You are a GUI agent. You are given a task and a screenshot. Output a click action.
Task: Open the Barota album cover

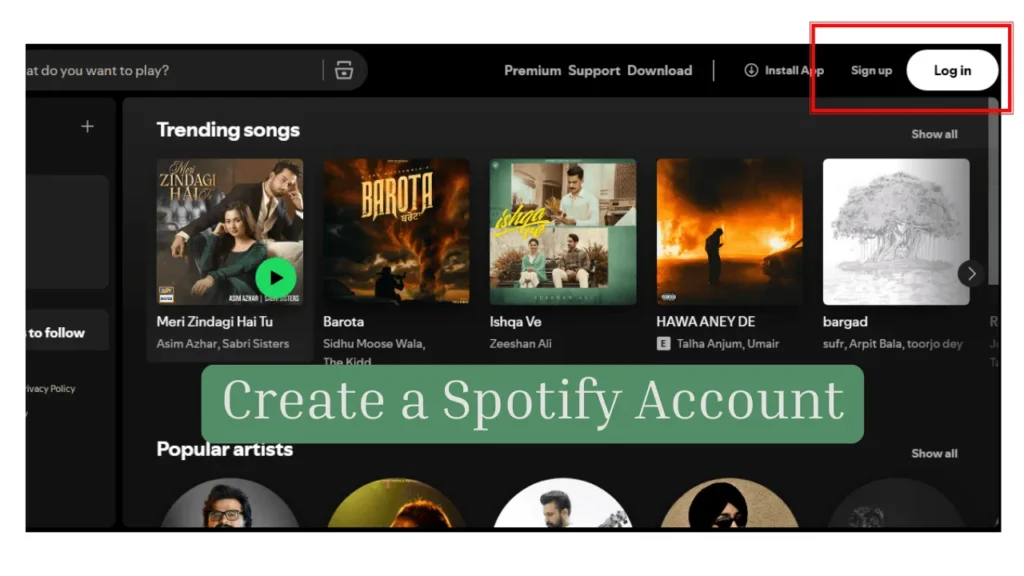396,230
